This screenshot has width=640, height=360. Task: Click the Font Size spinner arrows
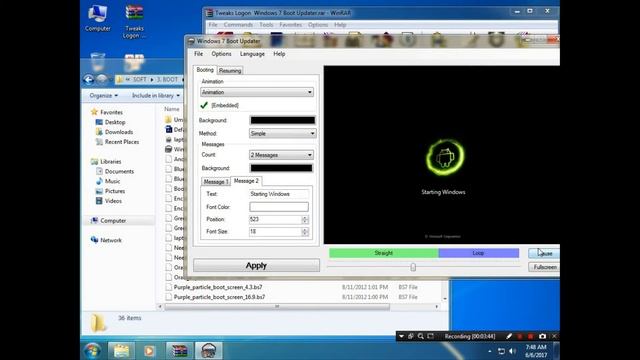pyautogui.click(x=305, y=232)
